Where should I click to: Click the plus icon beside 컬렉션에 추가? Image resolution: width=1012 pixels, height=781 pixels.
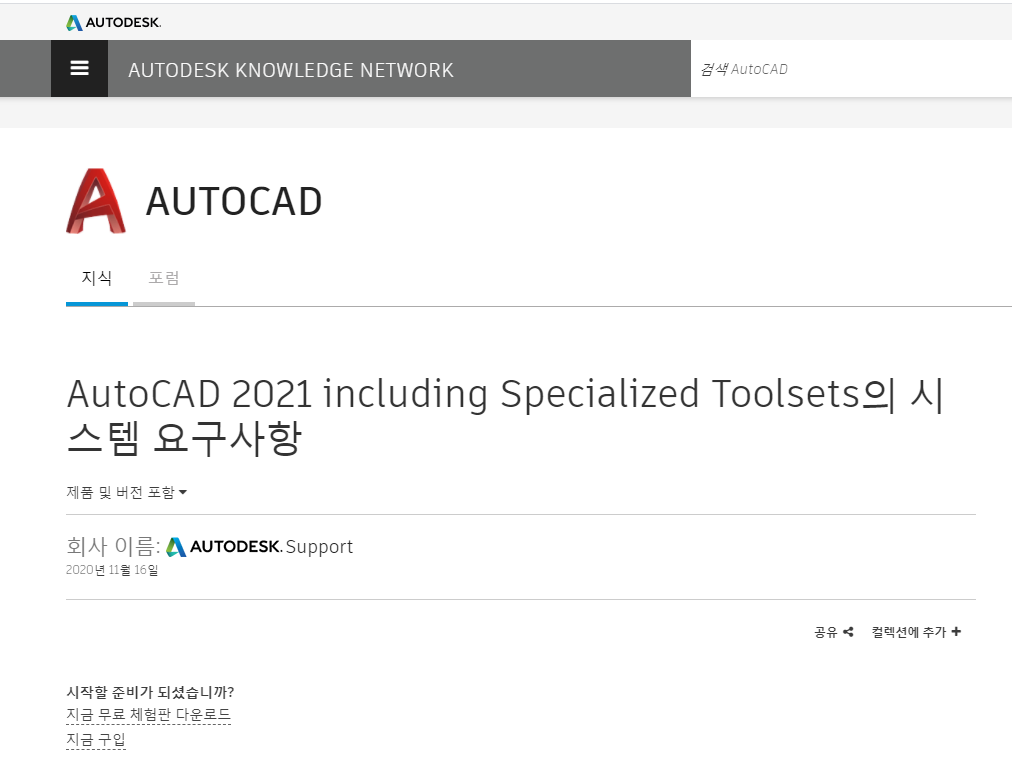click(x=956, y=631)
